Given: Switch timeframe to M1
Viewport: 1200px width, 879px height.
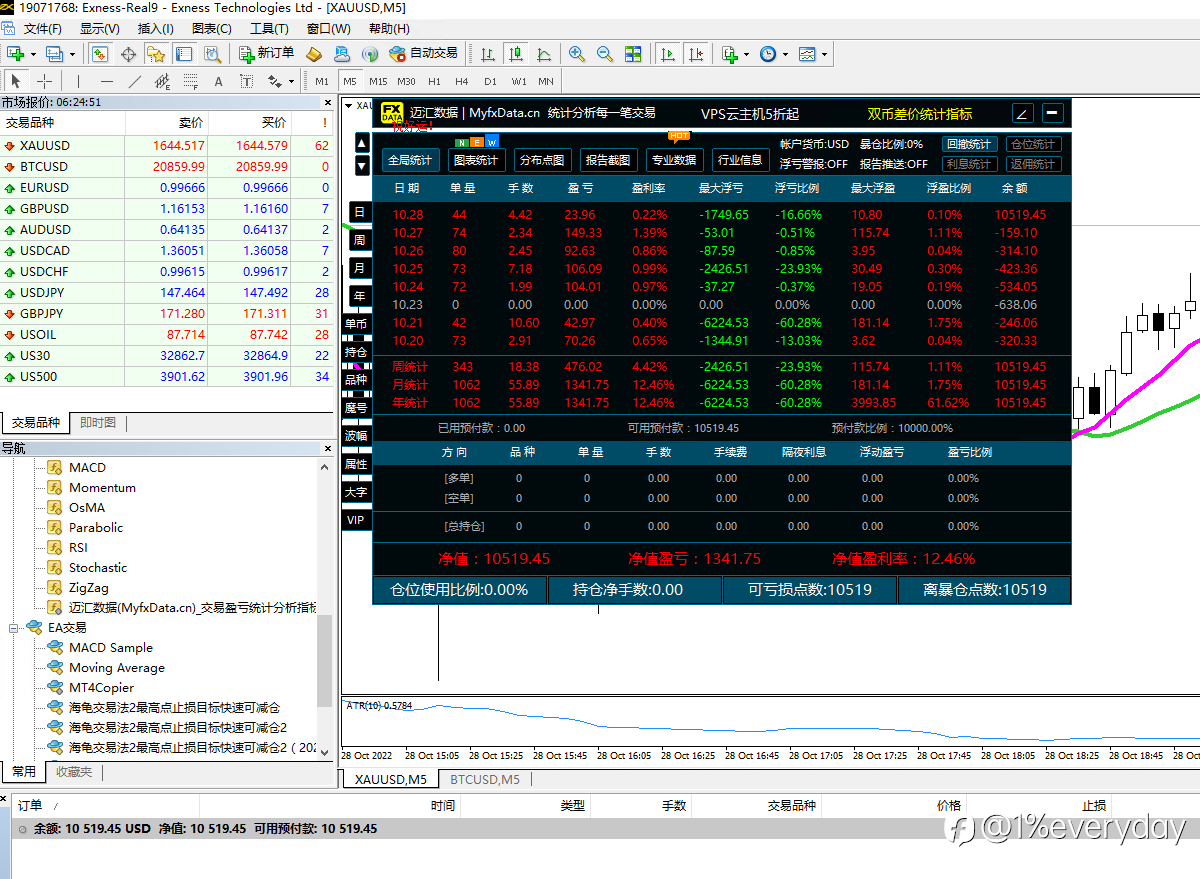Looking at the screenshot, I should pyautogui.click(x=321, y=81).
